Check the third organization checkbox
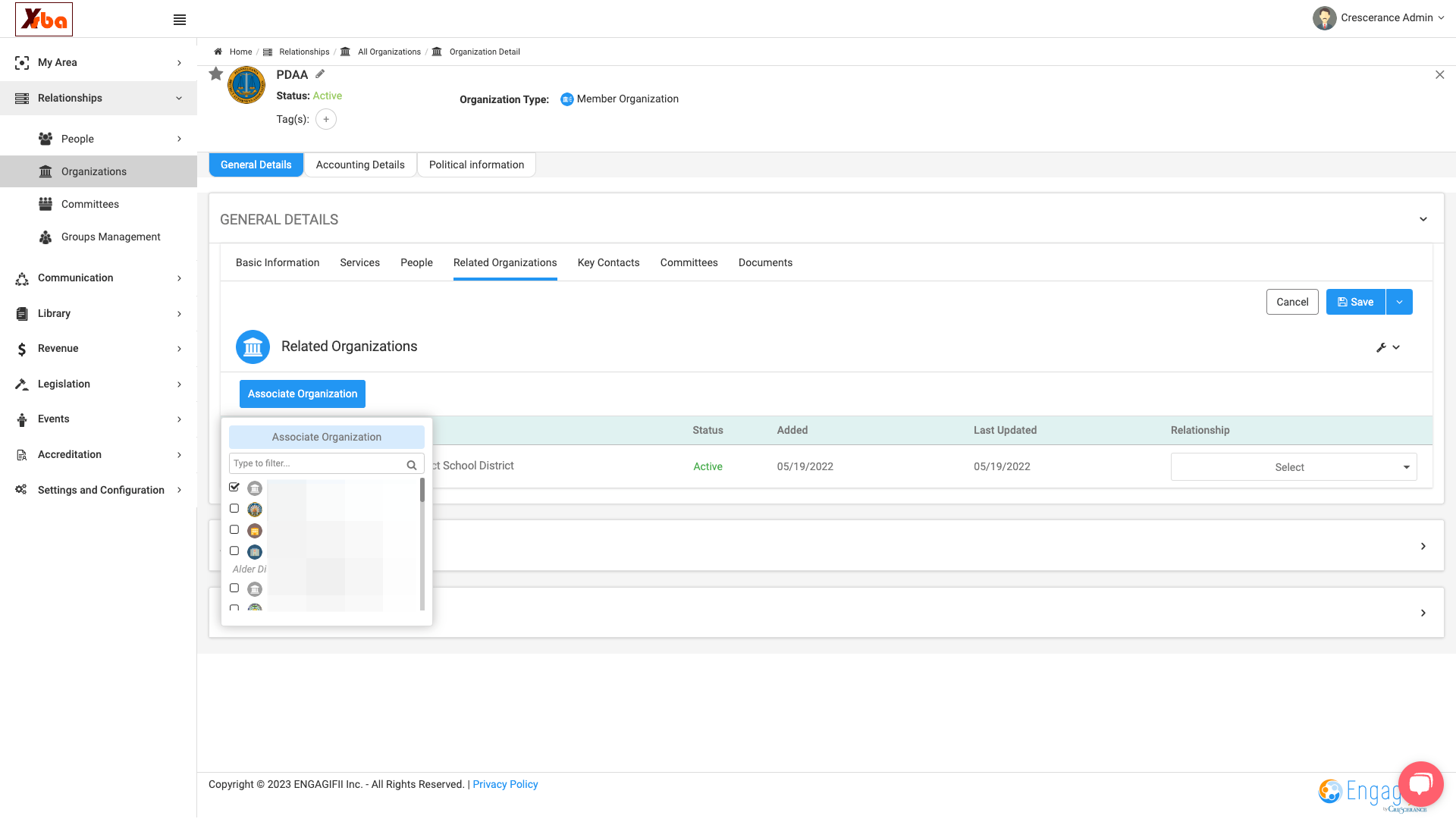This screenshot has height=819, width=1456. (x=234, y=529)
